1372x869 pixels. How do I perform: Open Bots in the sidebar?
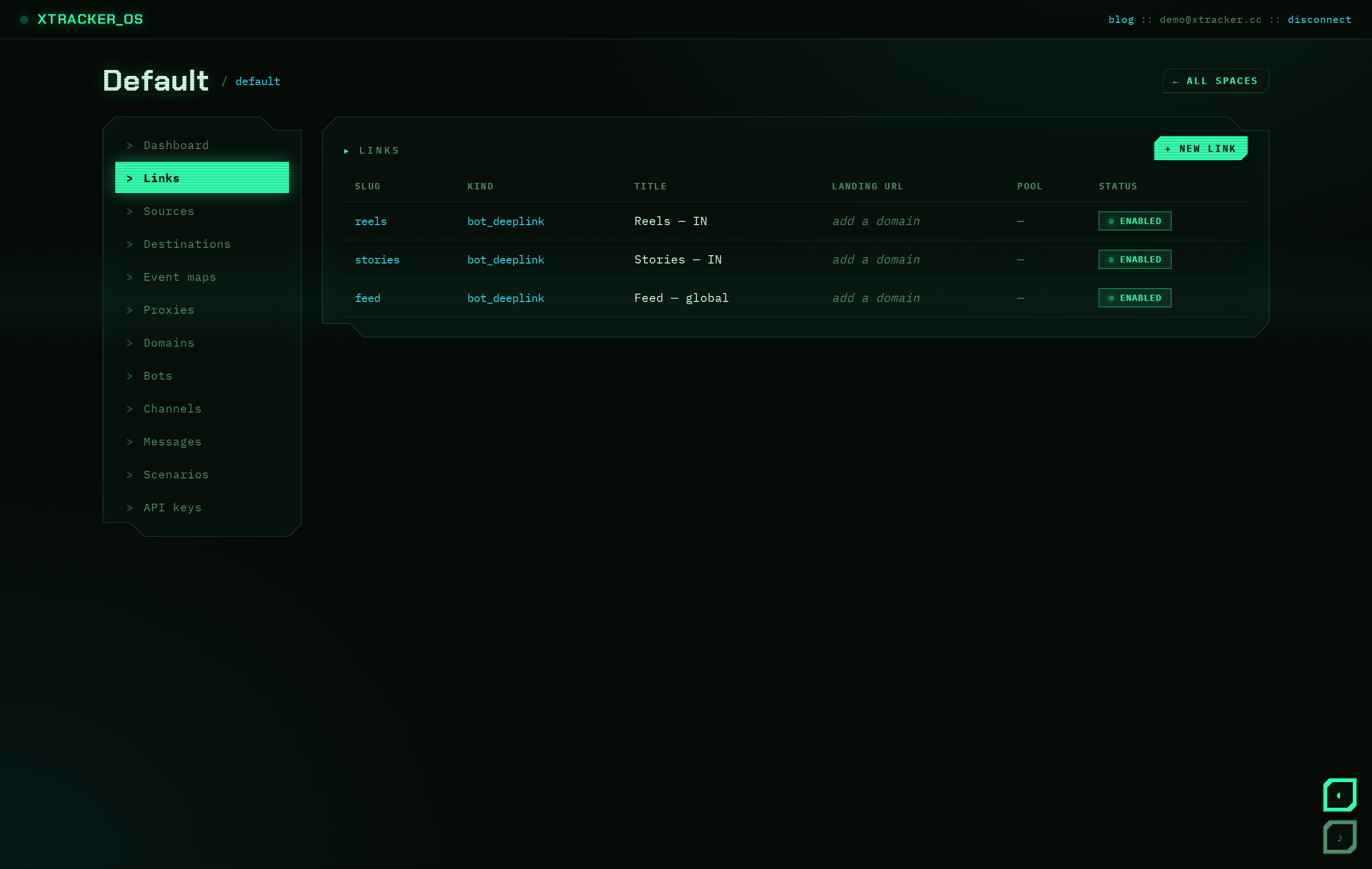(x=202, y=375)
